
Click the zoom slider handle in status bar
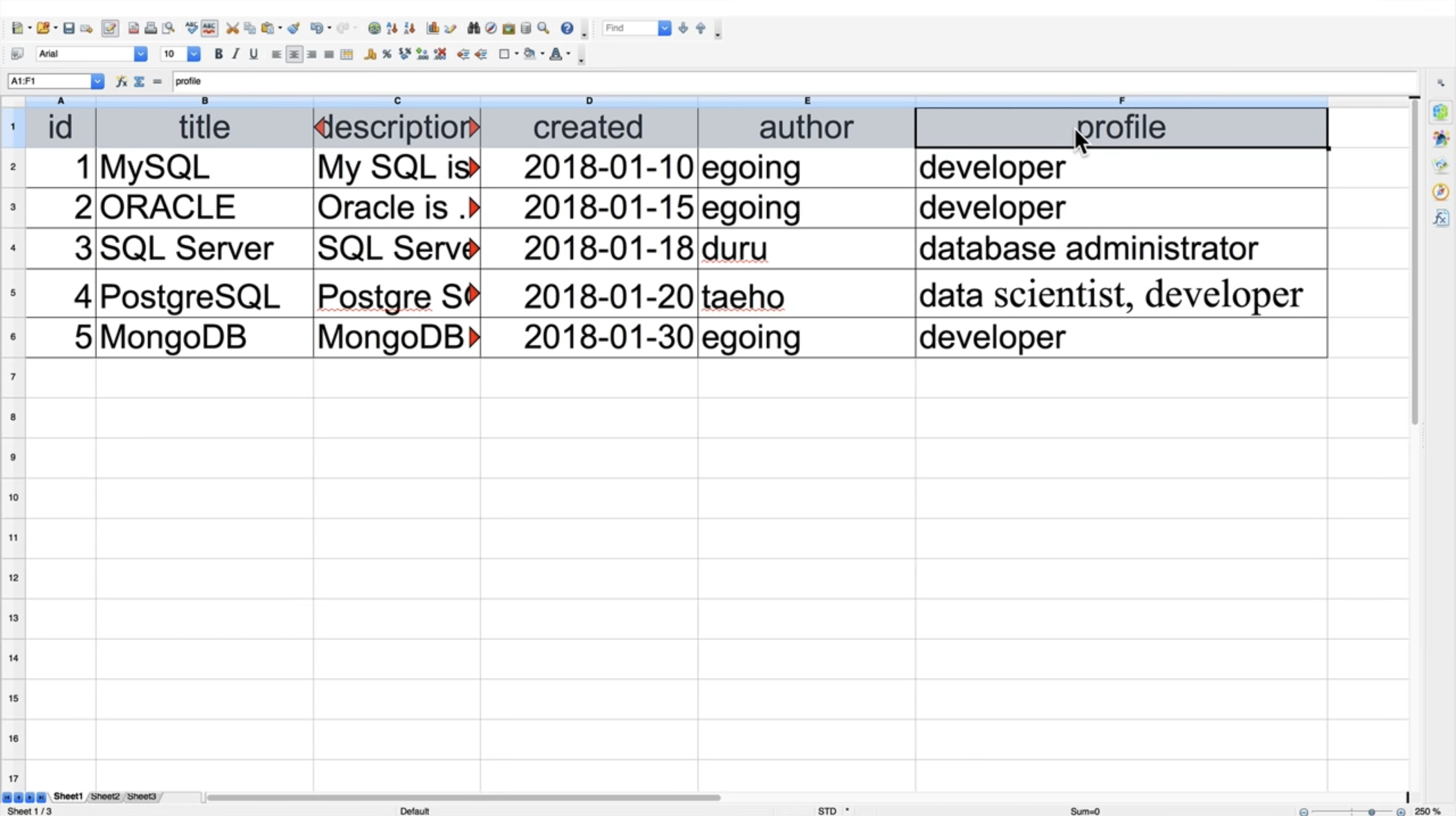pos(1371,812)
